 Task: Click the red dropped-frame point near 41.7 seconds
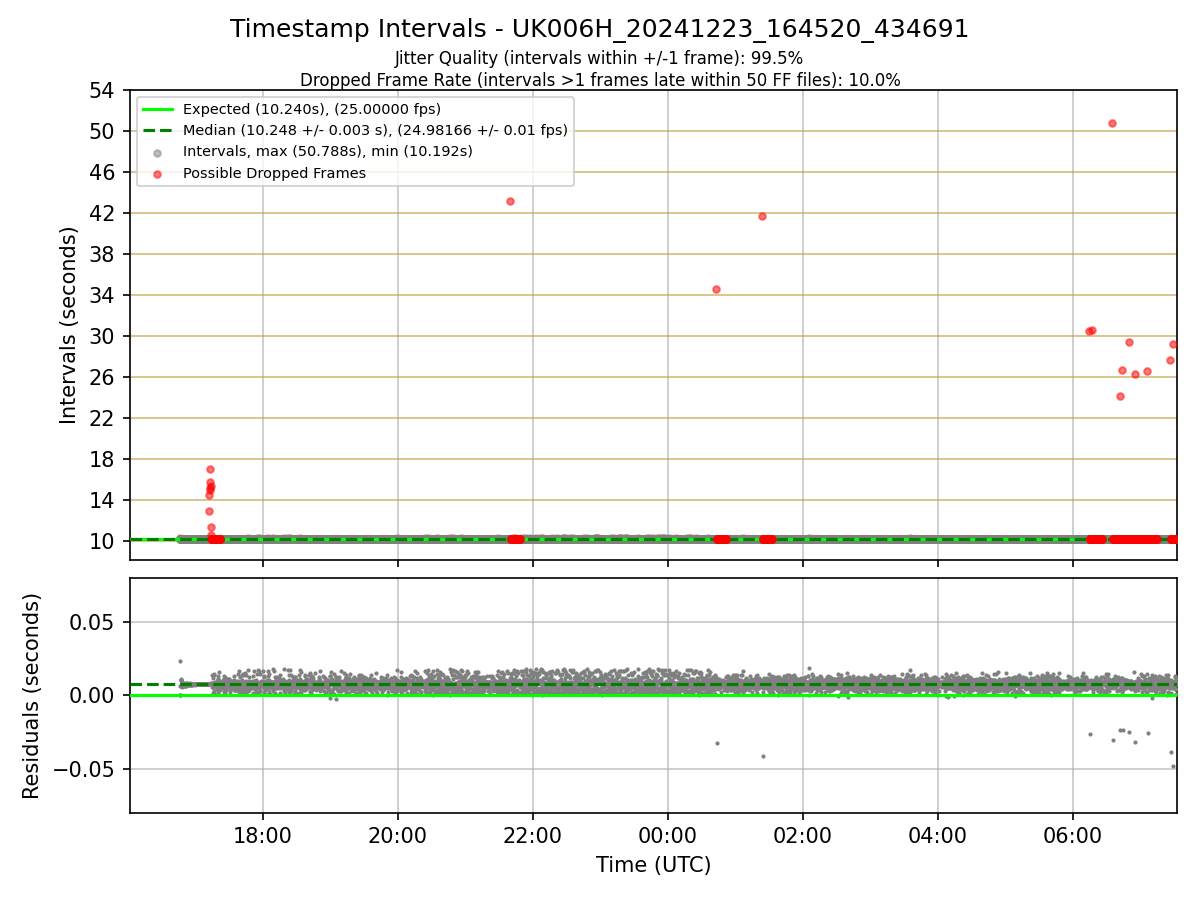tap(762, 216)
